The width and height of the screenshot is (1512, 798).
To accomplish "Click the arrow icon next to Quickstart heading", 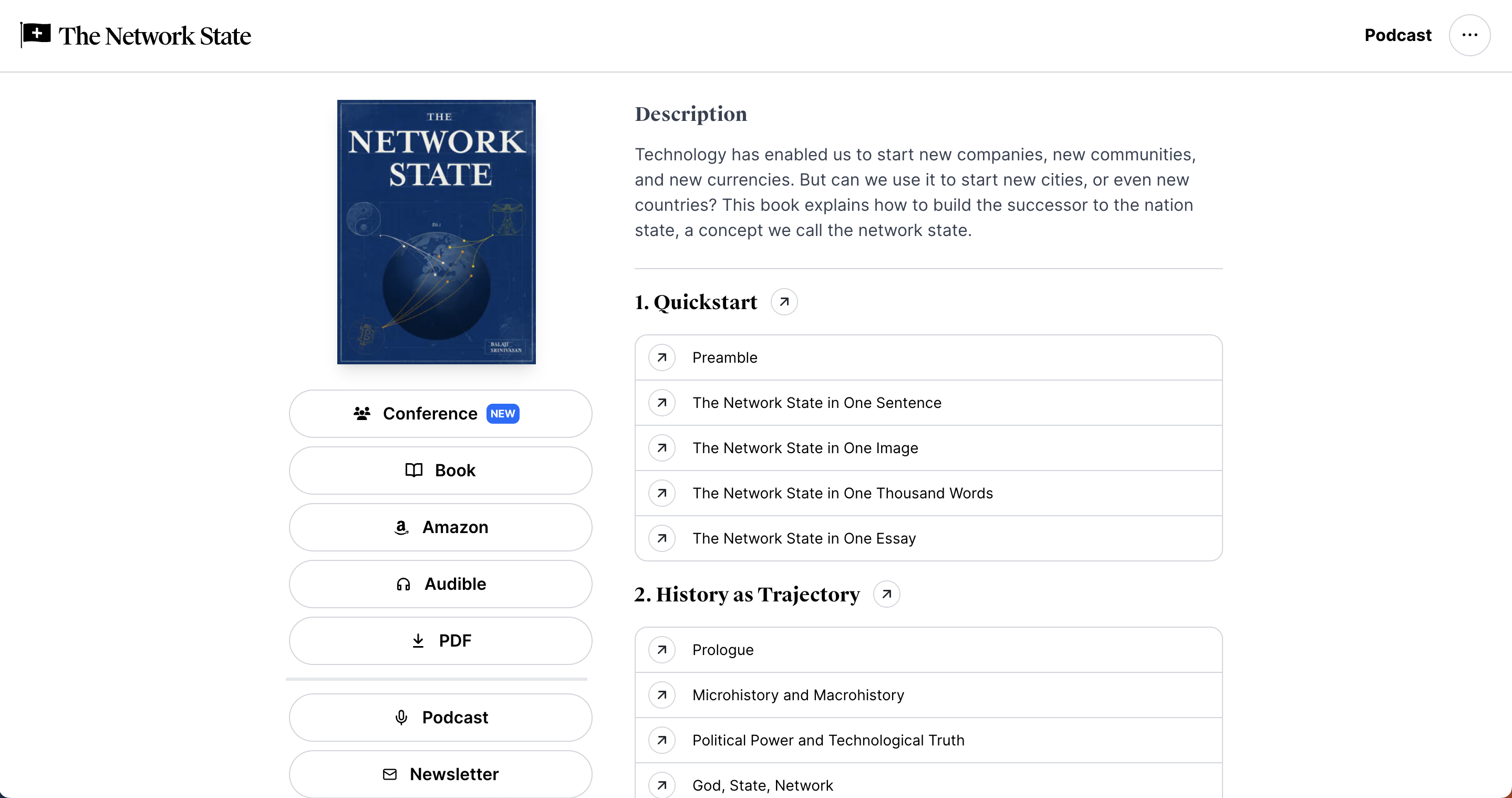I will pos(784,302).
